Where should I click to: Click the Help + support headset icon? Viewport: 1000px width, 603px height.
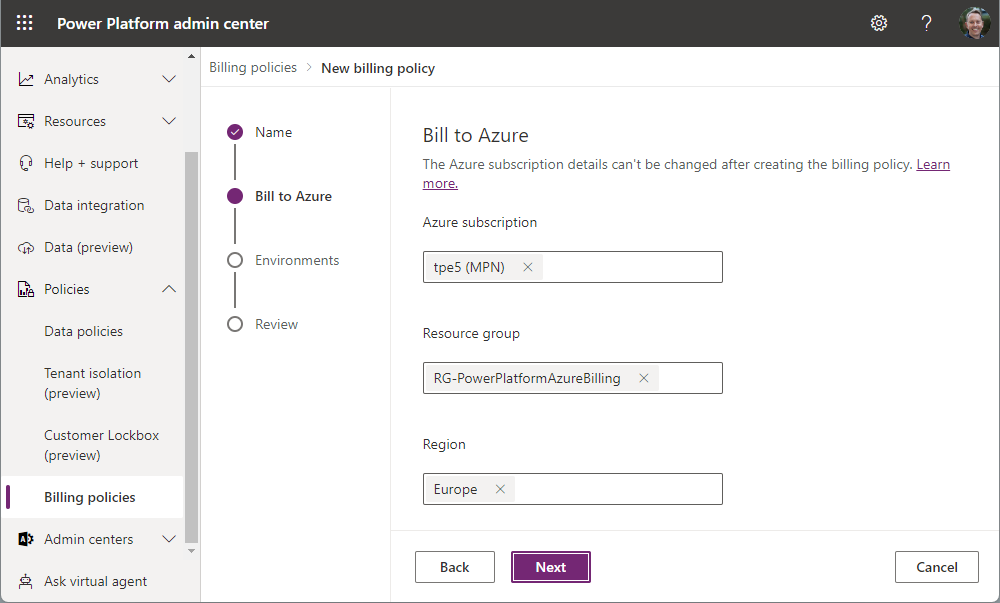click(x=27, y=163)
